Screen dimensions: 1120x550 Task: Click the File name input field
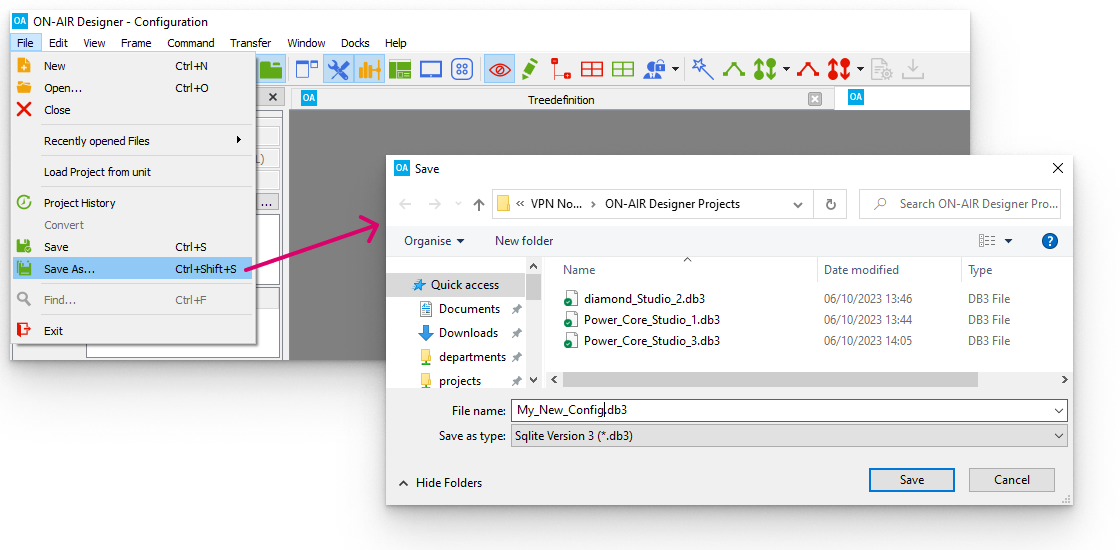tap(780, 410)
